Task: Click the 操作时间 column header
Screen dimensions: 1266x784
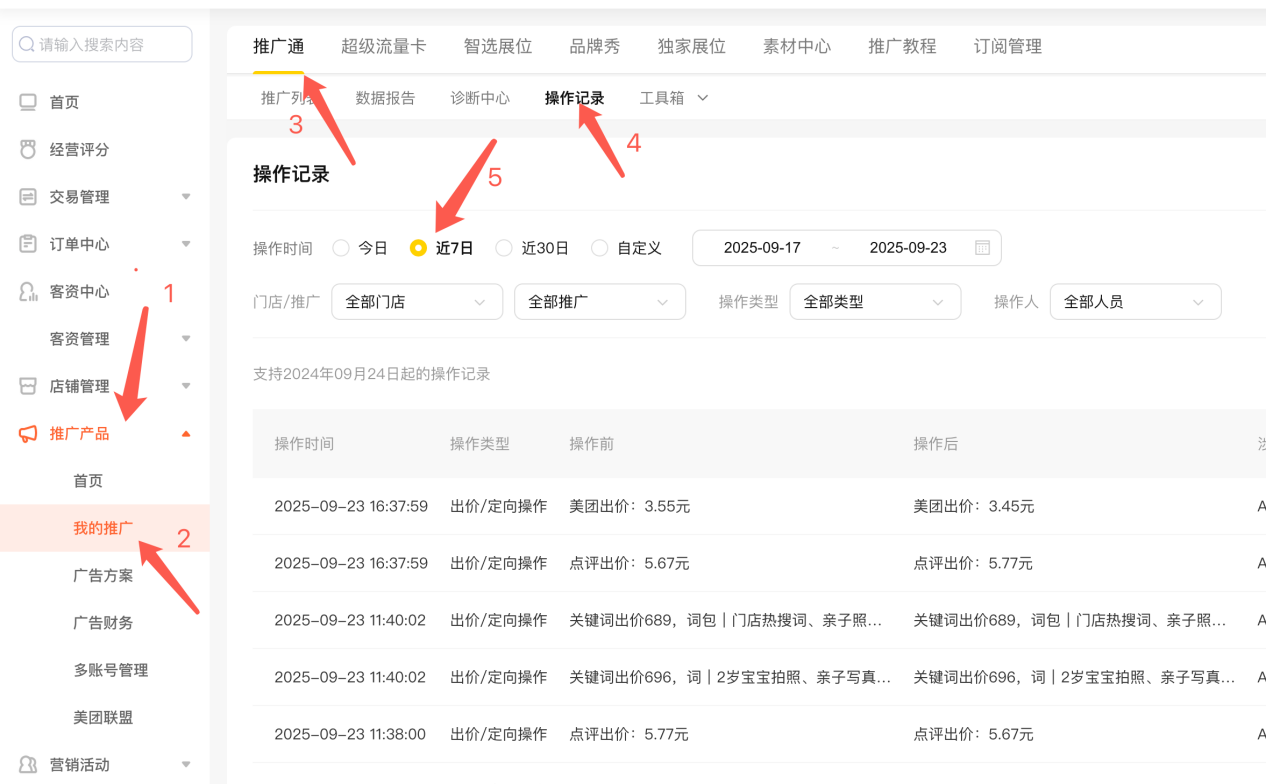Action: point(304,444)
